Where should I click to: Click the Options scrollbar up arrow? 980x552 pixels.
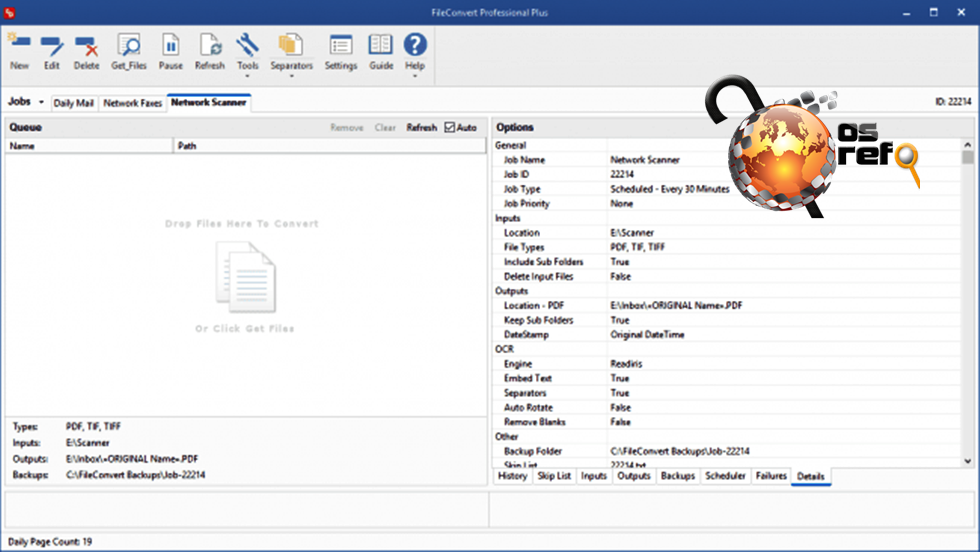click(x=968, y=144)
